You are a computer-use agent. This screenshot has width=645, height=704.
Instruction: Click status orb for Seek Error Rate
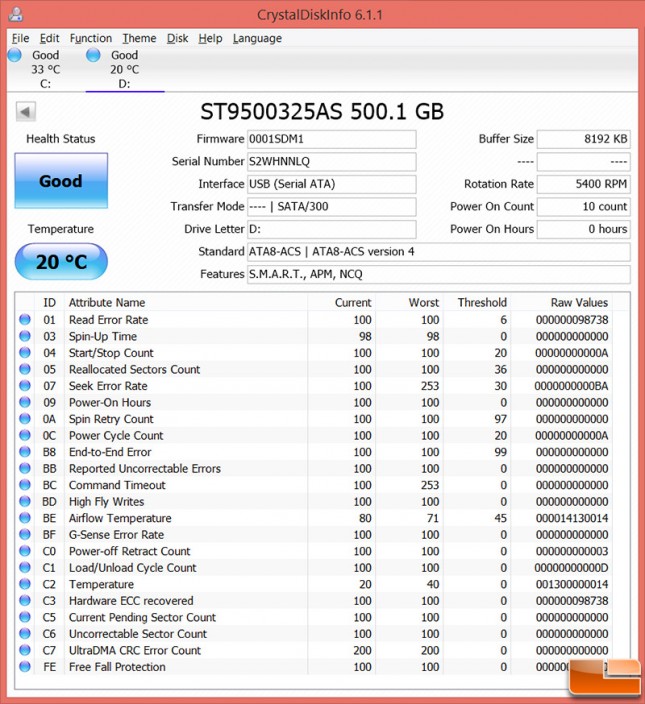point(25,385)
